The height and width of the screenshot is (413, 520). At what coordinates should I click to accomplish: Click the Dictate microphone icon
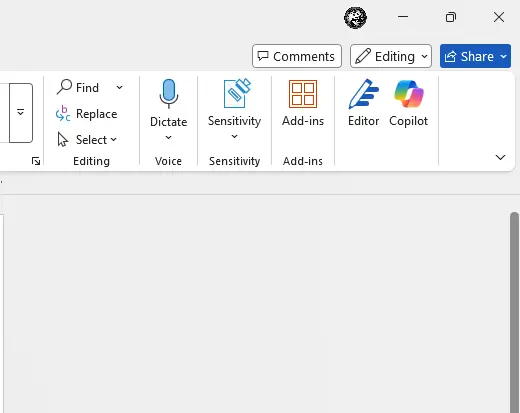[x=169, y=94]
